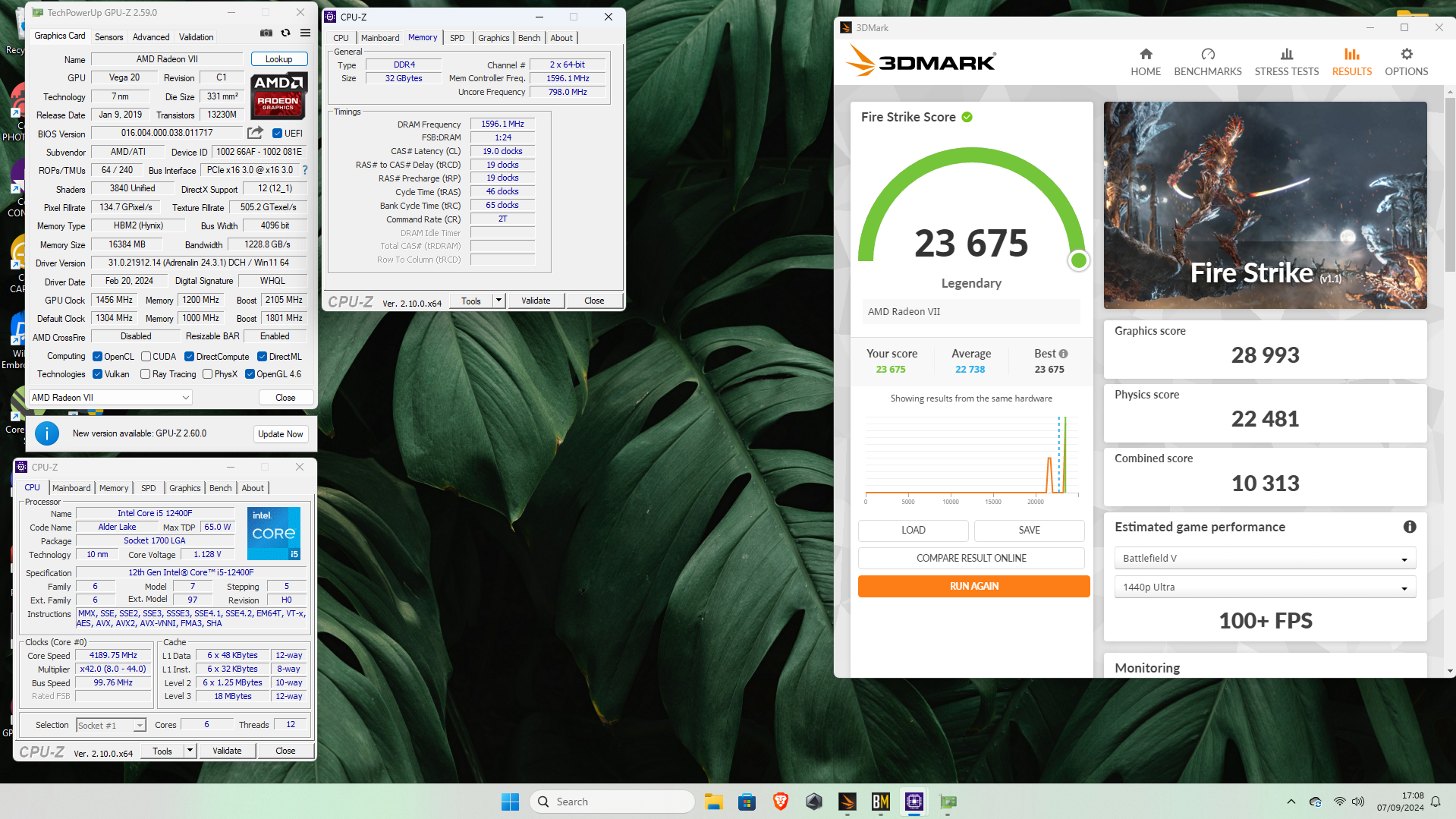The width and height of the screenshot is (1456, 819).
Task: Click the Fire Strike v1.1 thumbnail image
Action: pyautogui.click(x=1265, y=205)
